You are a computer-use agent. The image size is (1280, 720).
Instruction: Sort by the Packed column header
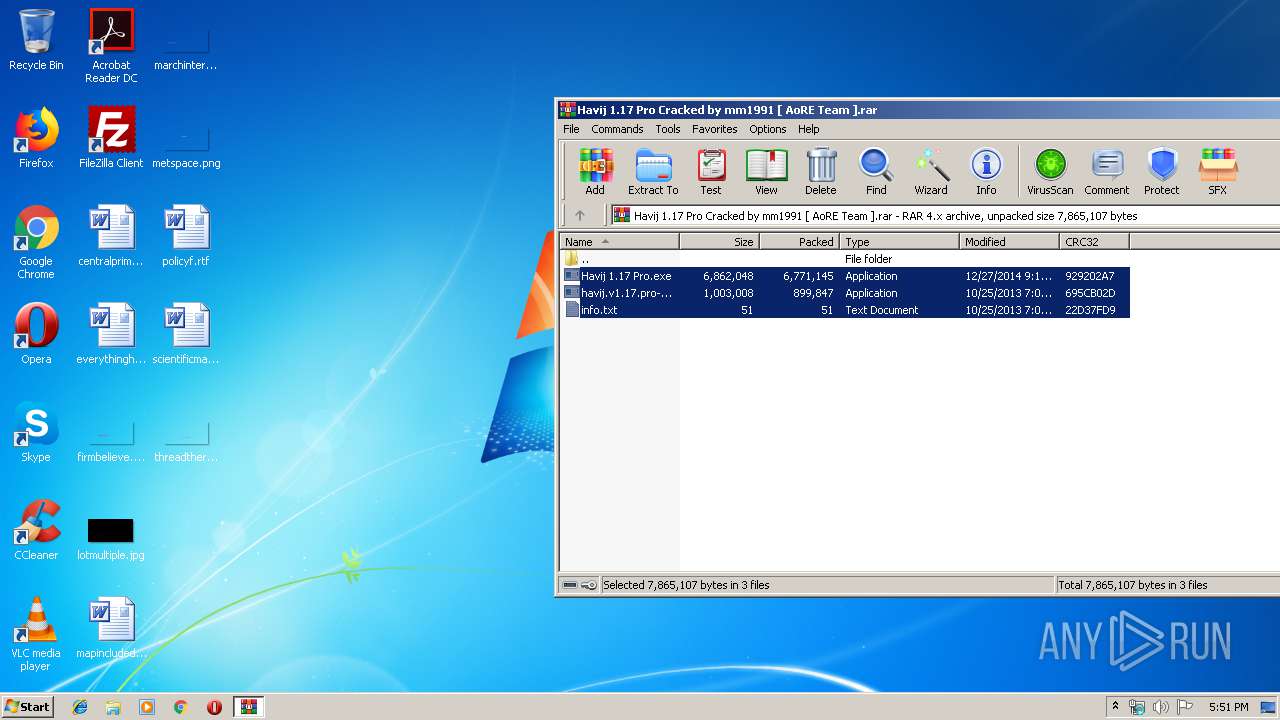(x=800, y=242)
